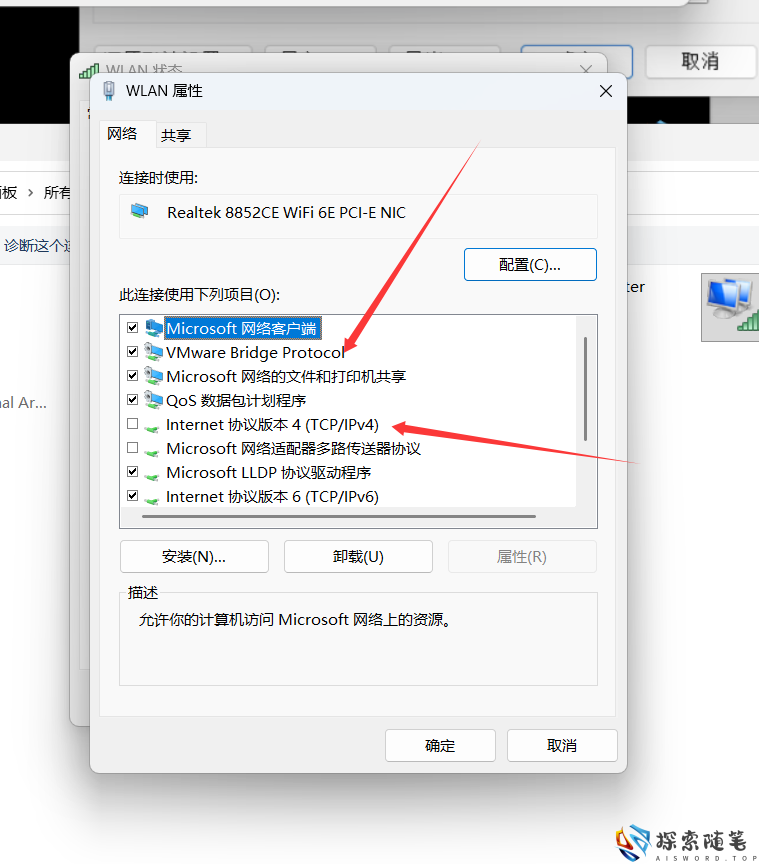This screenshot has height=864, width=759.
Task: Click the 卸载(U) button
Action: pyautogui.click(x=358, y=557)
